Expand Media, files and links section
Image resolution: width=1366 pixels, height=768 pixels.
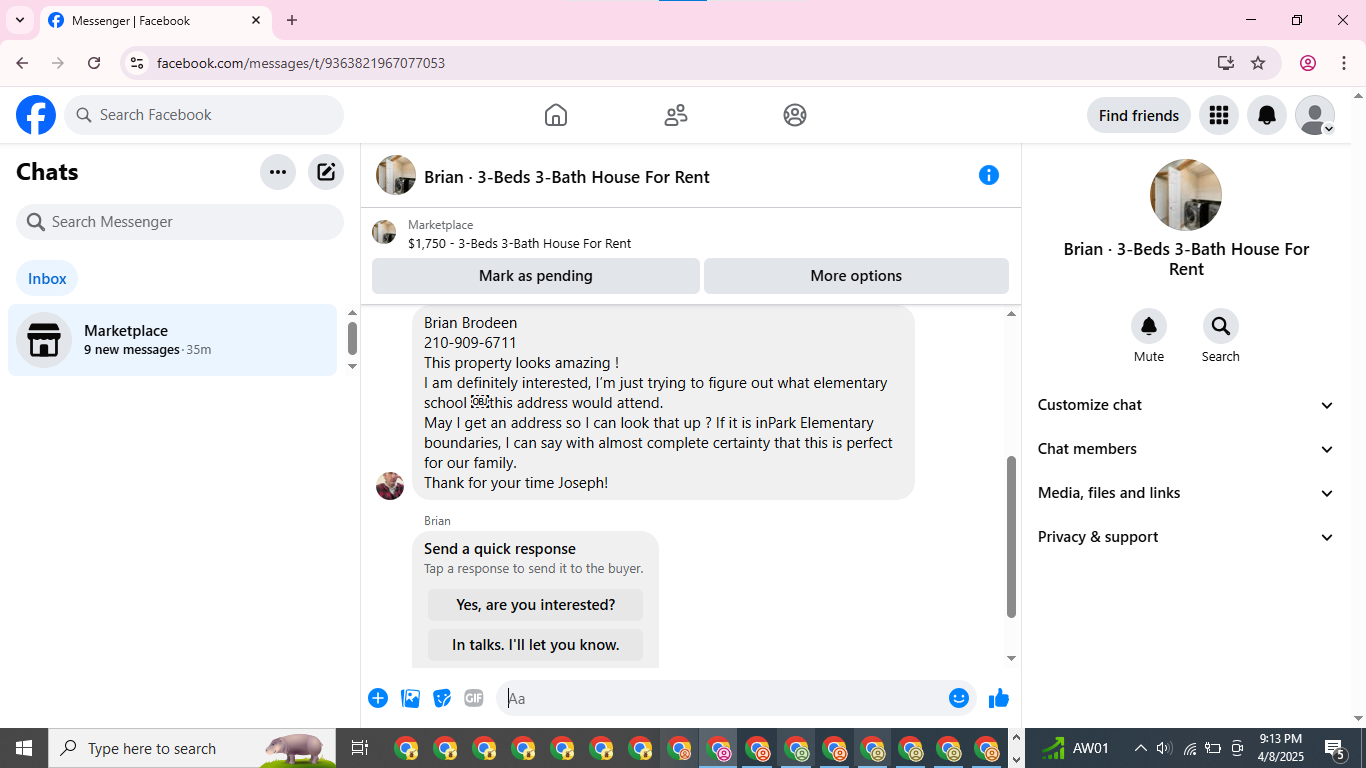coord(1186,493)
